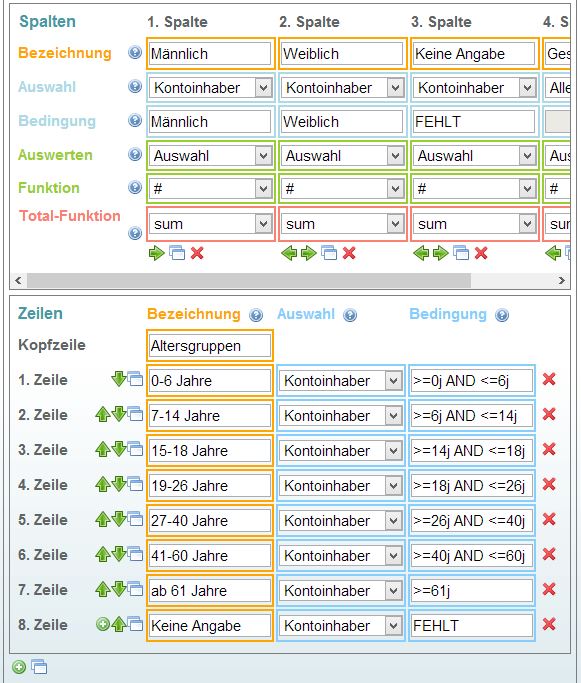This screenshot has width=581, height=683.
Task: Move 5. Zeile down
Action: pyautogui.click(x=118, y=519)
